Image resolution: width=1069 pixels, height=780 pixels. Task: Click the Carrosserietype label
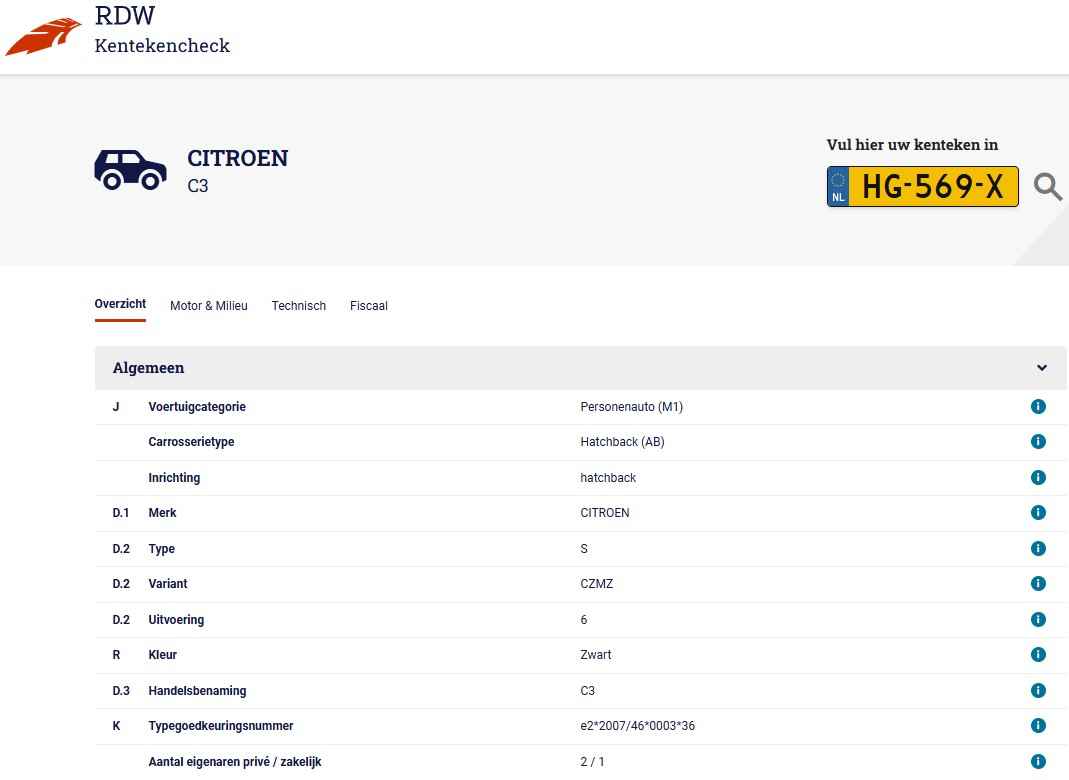coord(191,442)
